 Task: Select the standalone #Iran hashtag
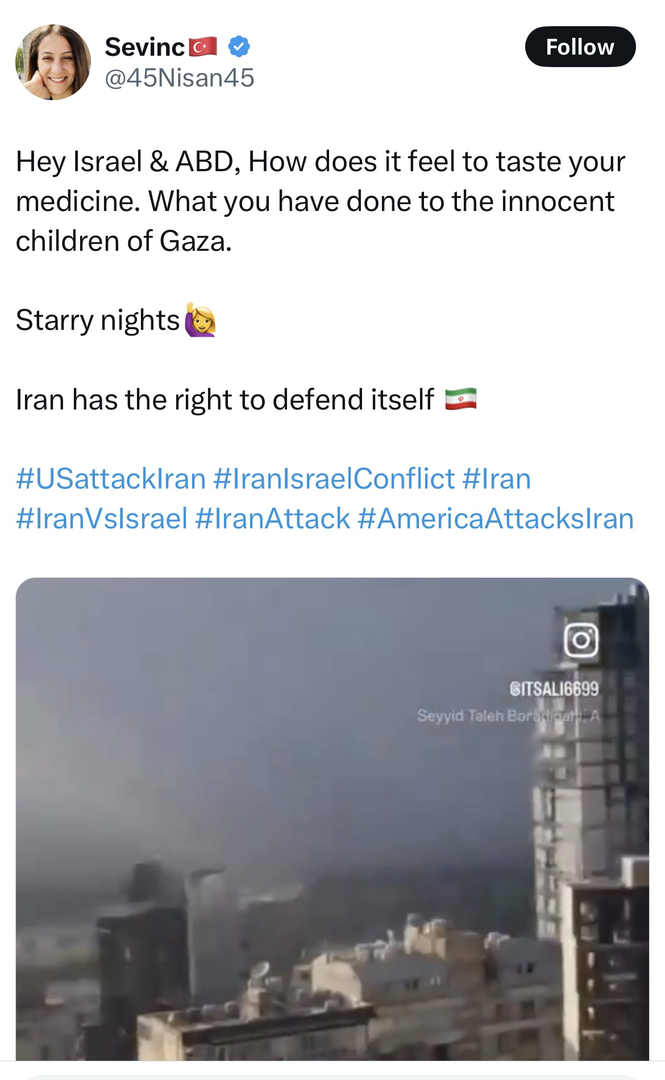coord(496,479)
